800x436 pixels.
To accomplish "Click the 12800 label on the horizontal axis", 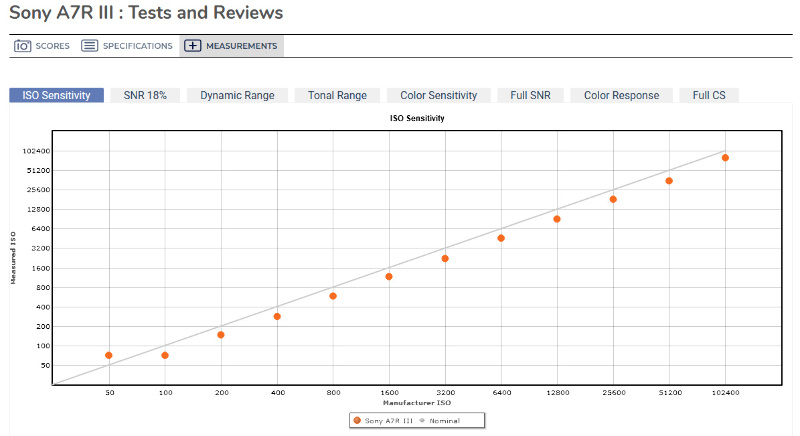I will click(x=558, y=393).
